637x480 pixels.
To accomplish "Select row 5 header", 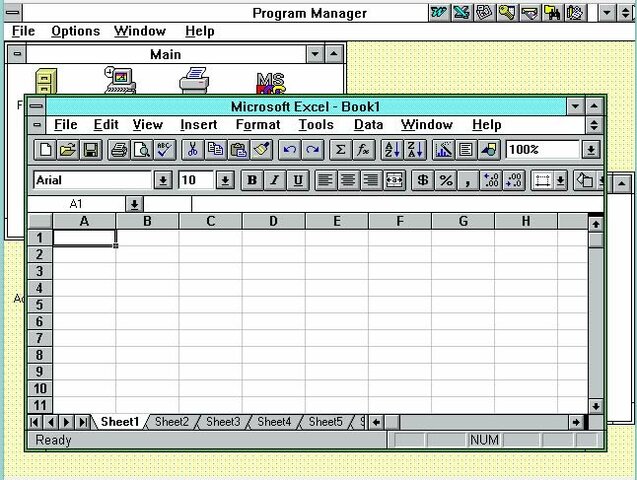I will pos(39,305).
